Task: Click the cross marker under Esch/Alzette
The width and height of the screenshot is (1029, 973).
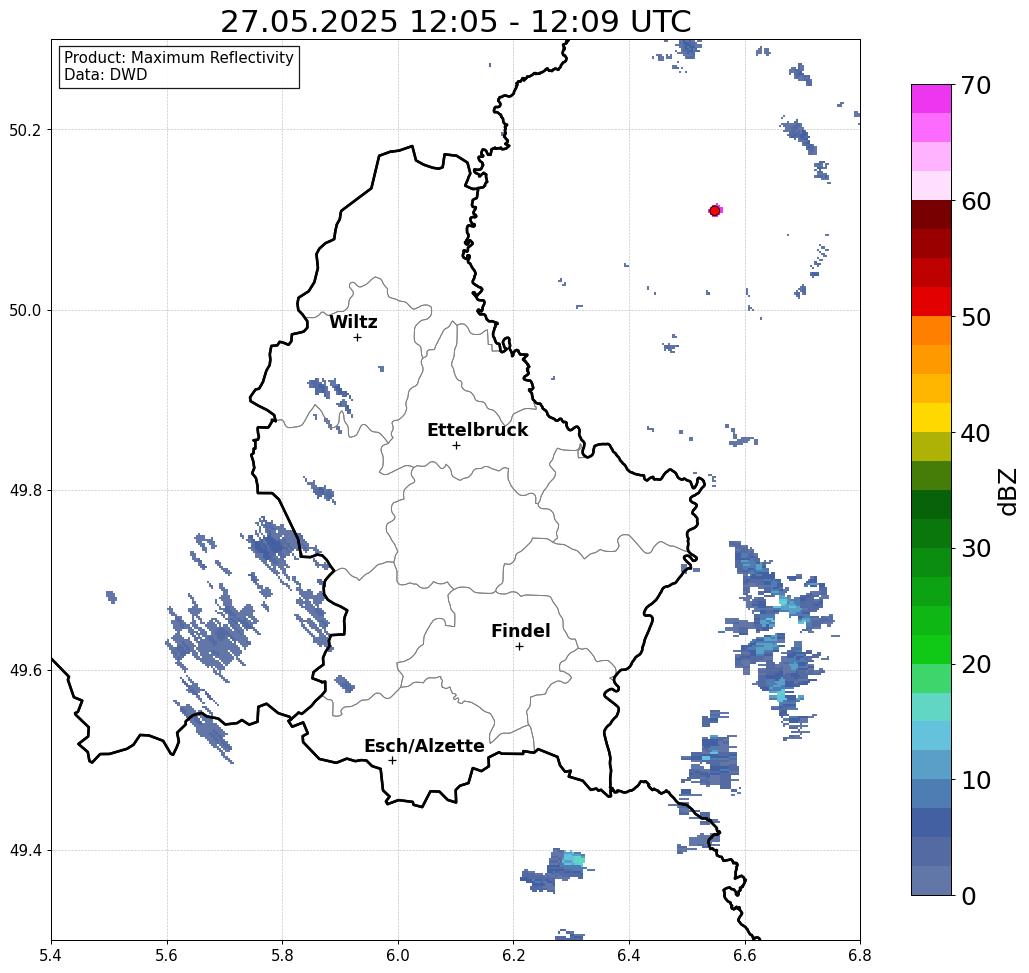Action: point(392,761)
